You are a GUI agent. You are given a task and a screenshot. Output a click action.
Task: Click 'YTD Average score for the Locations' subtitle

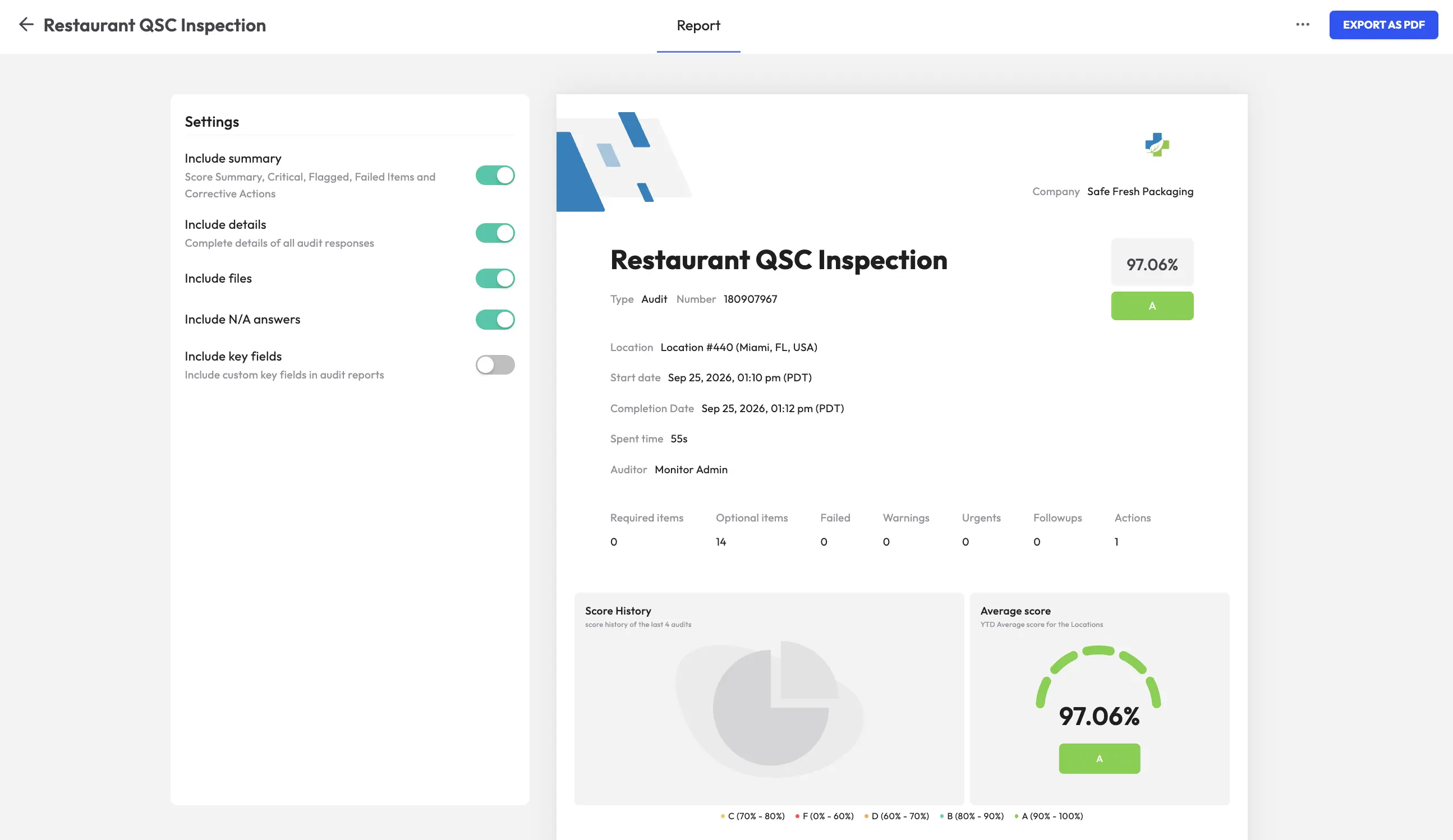1041,625
